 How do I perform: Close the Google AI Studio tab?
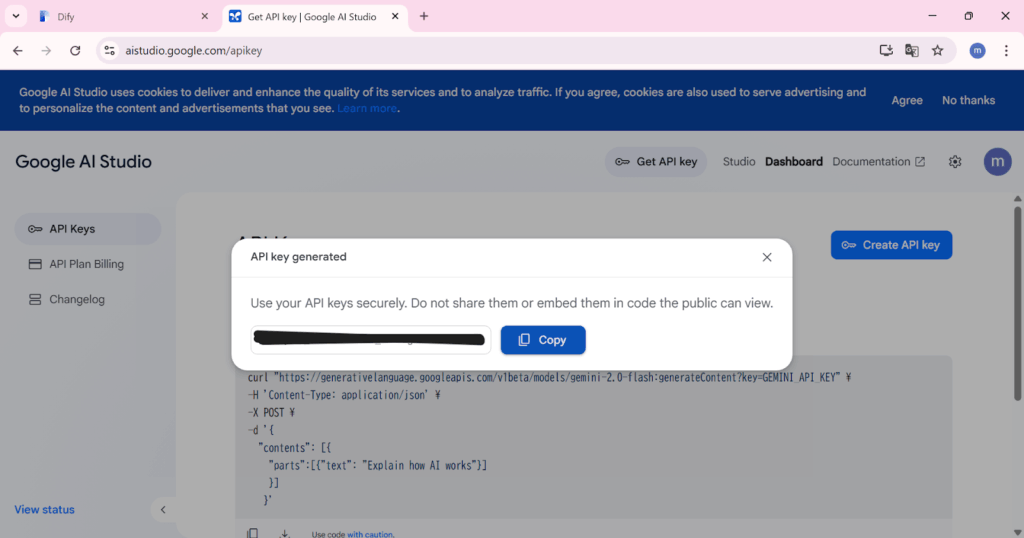(395, 16)
